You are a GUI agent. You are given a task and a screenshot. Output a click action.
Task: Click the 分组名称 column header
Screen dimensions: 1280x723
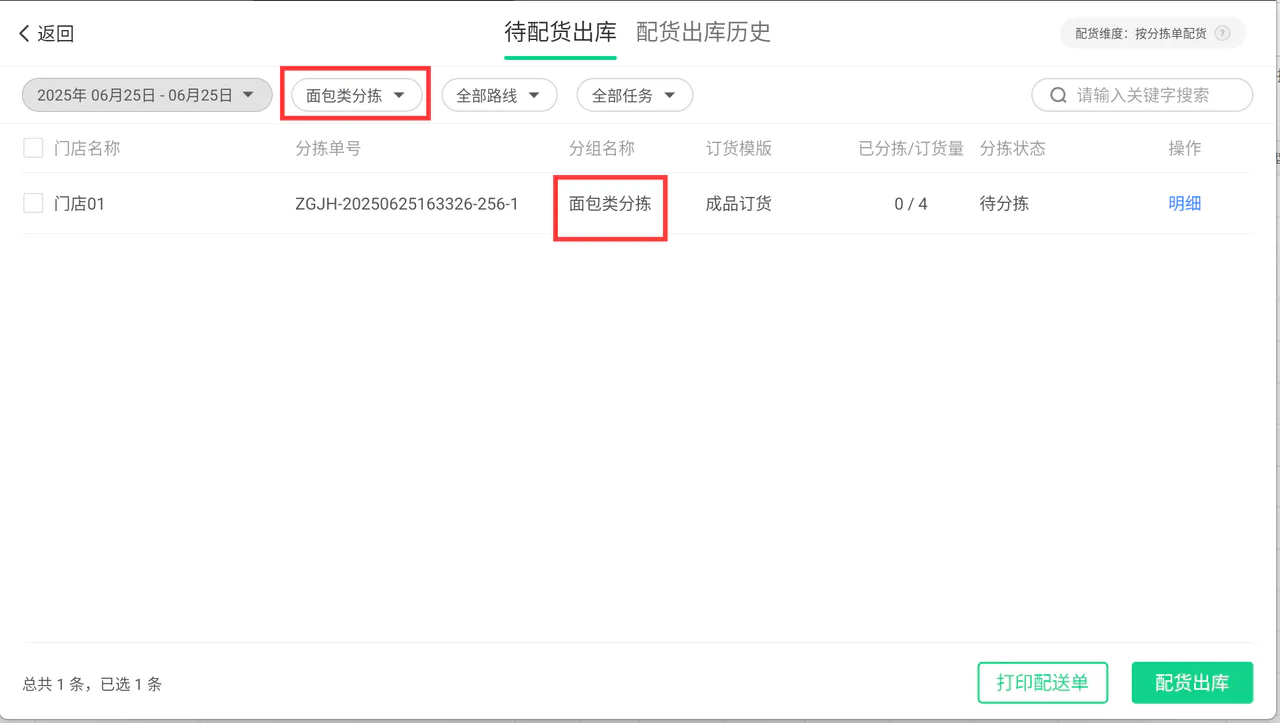(x=602, y=148)
